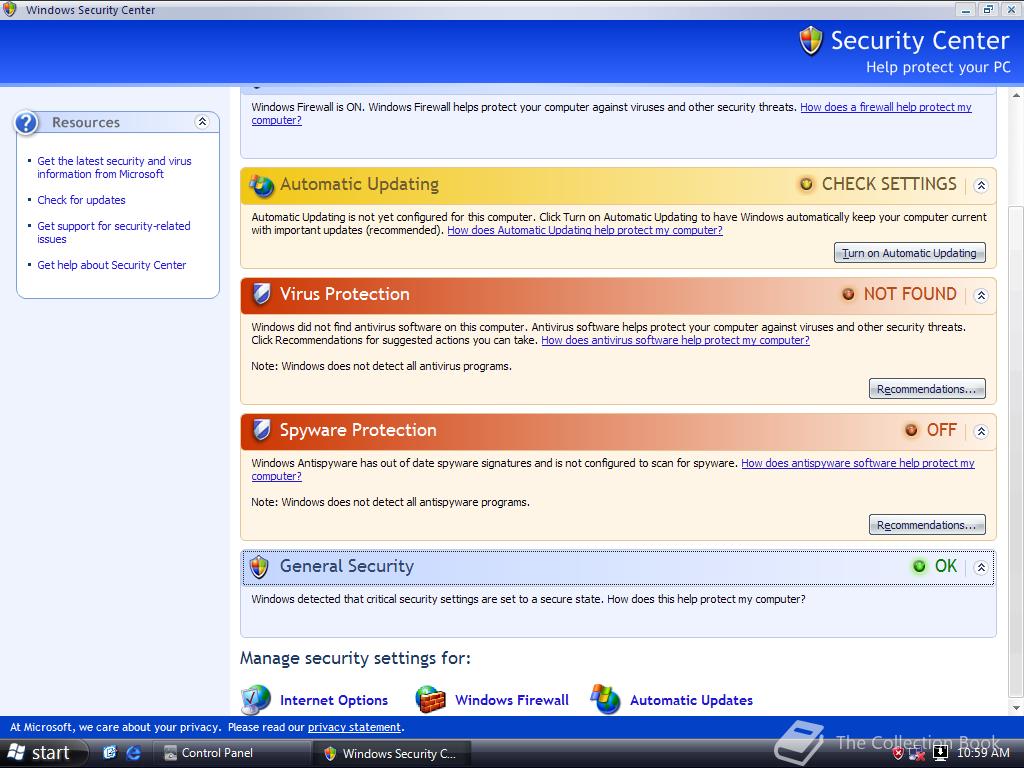Open the privacy statement link
This screenshot has width=1024, height=768.
pos(354,727)
